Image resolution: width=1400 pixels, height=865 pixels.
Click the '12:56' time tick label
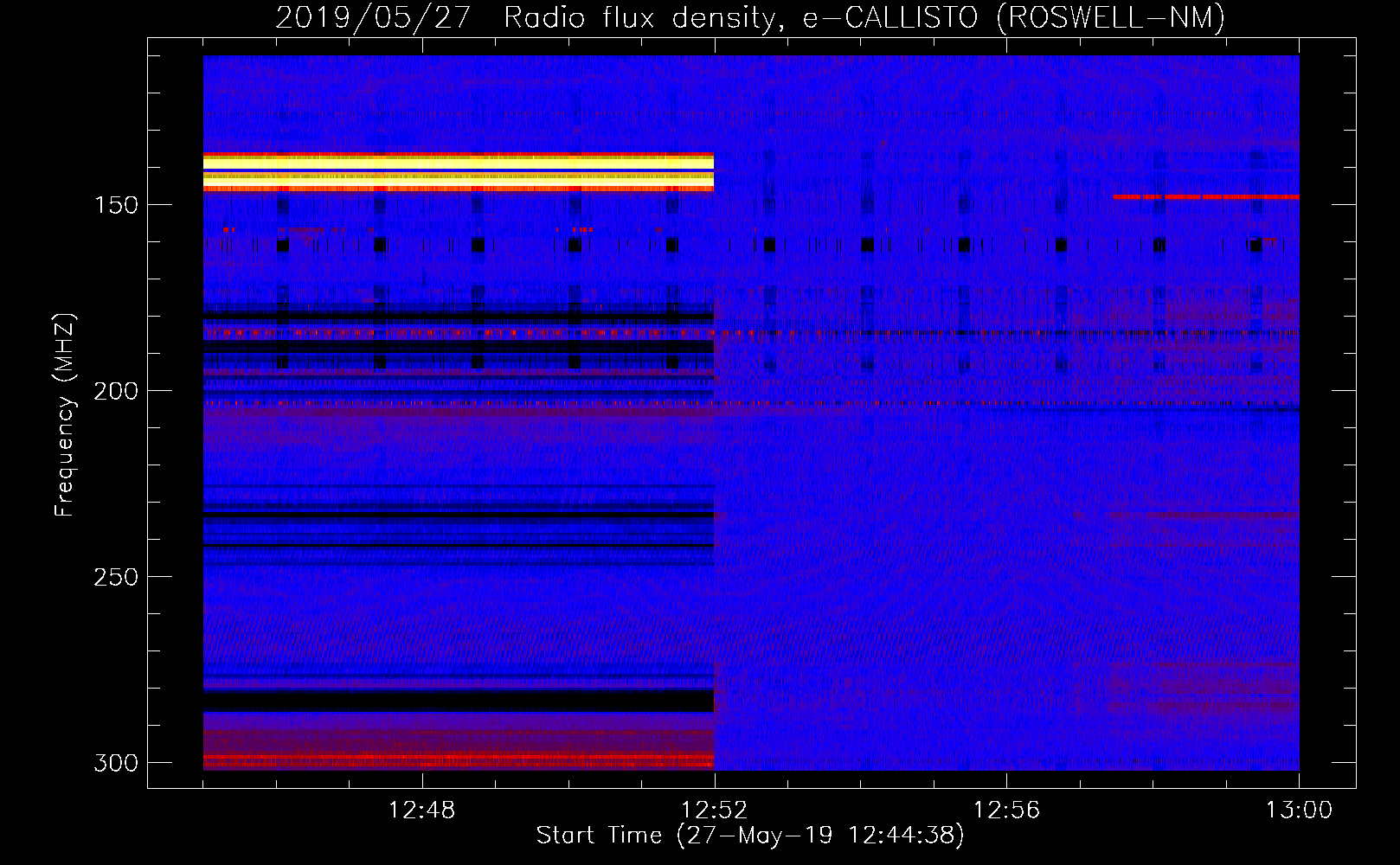coord(1006,811)
